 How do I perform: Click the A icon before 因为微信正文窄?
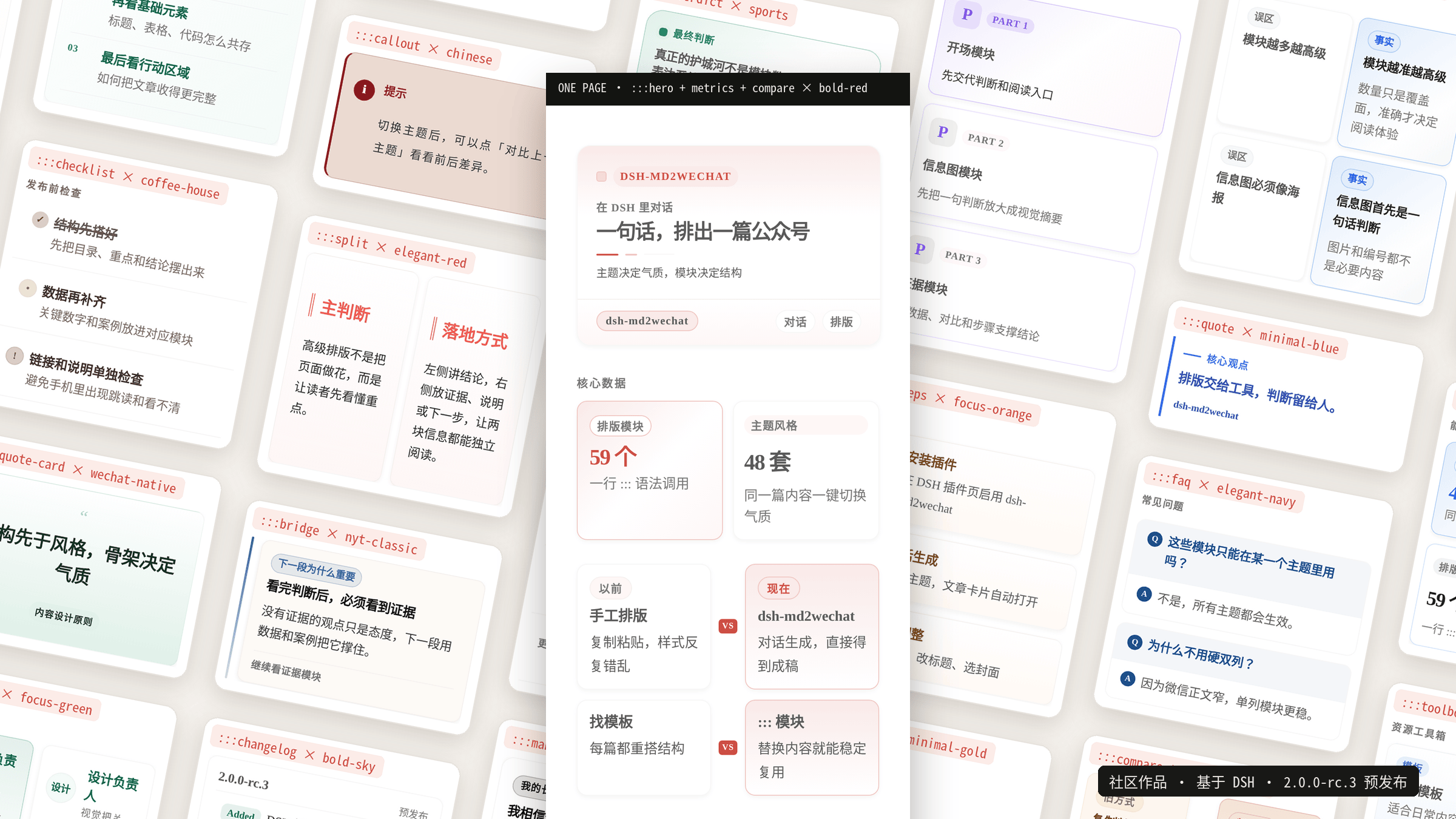coord(1127,678)
